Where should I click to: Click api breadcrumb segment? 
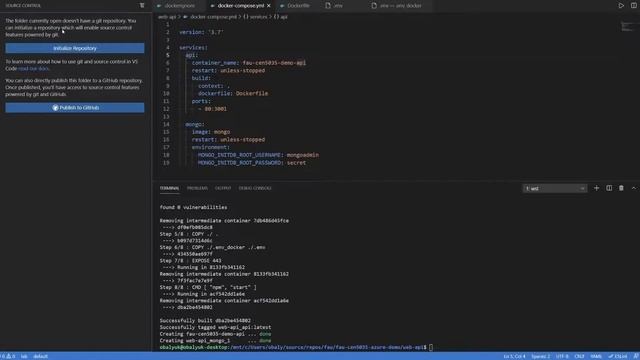(284, 17)
